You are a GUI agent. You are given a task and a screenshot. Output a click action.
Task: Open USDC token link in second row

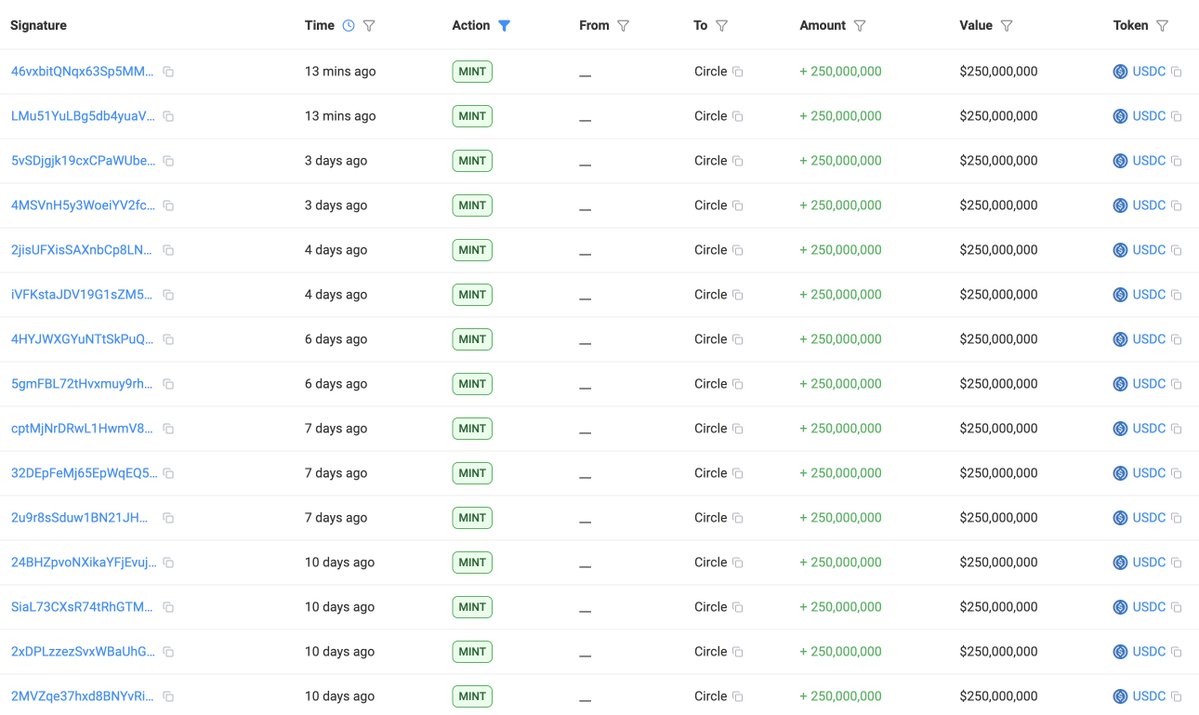[x=1148, y=117]
